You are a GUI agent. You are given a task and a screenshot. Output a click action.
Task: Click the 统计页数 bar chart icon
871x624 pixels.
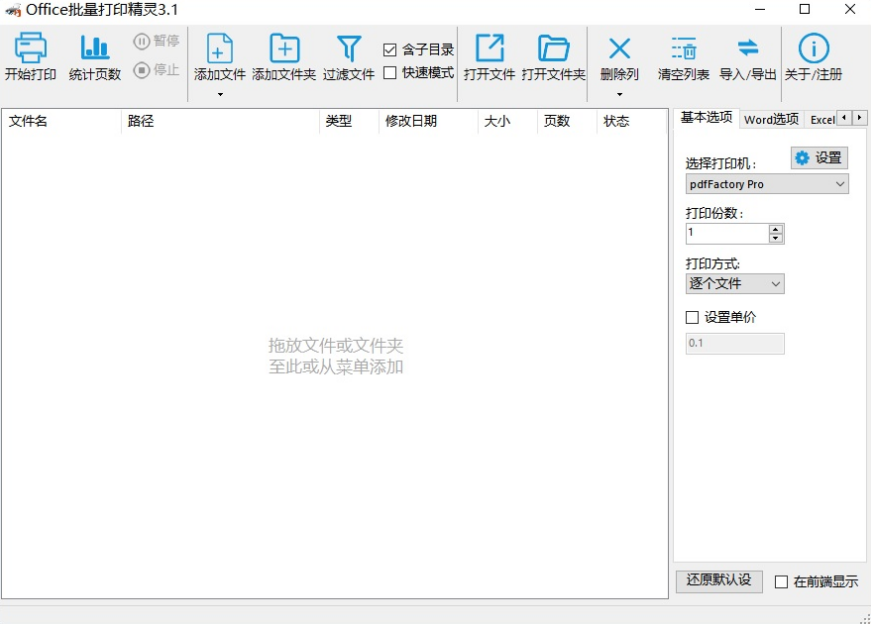[94, 48]
